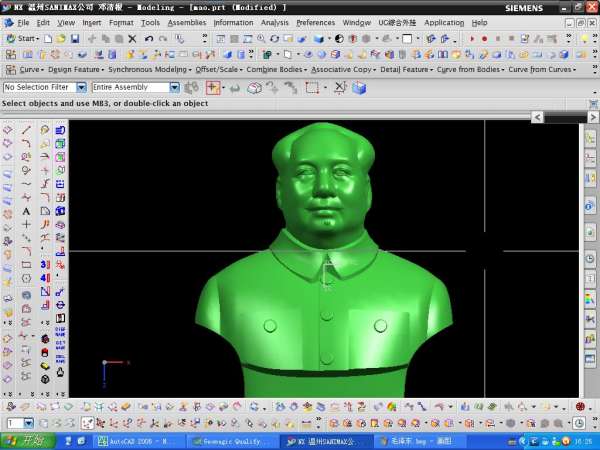Click the clock icon in bottom toolbar
The image size is (600, 450).
[x=579, y=423]
